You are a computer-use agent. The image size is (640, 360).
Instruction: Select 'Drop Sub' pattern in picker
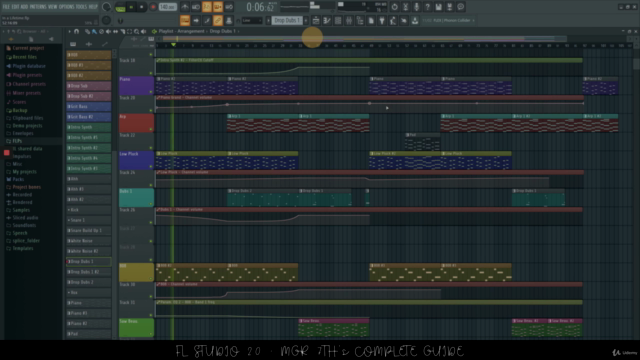89,86
